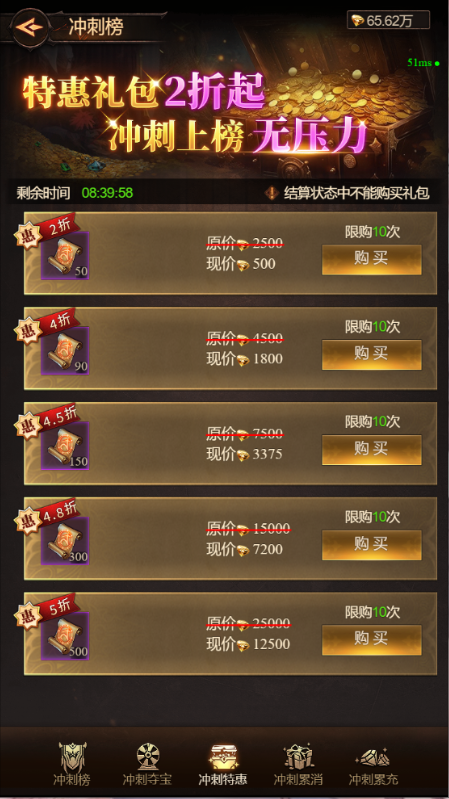Click the 2折 discount badge
449x799 pixels.
click(59, 227)
